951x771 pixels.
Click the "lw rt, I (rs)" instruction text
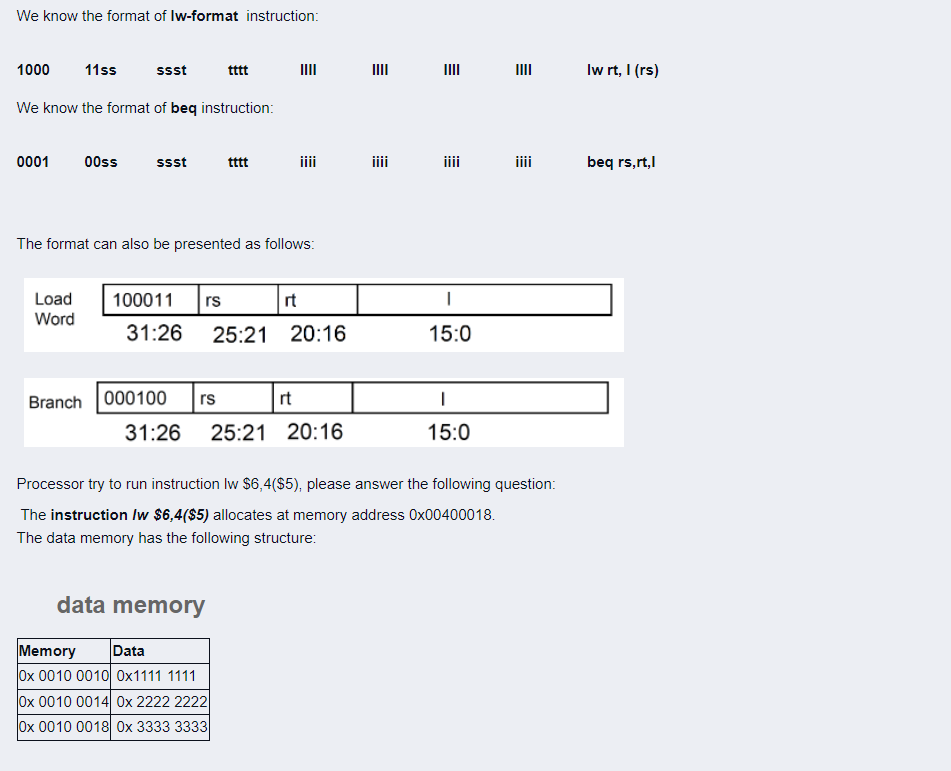(622, 70)
